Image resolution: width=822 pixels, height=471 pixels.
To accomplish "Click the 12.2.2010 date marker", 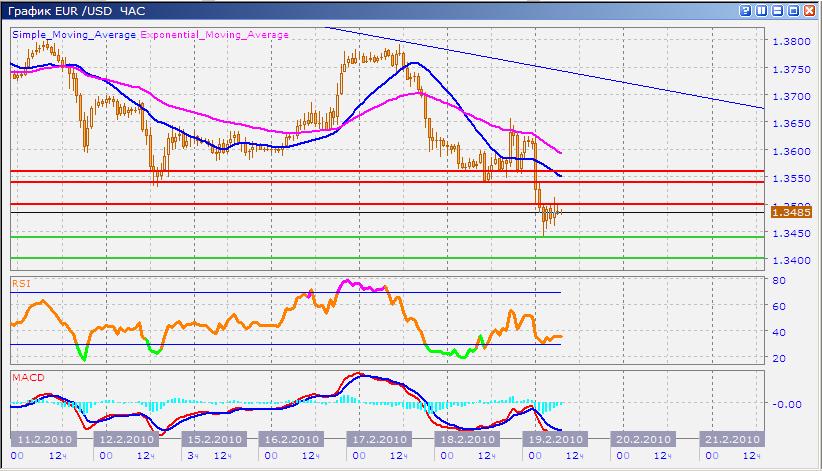I will coord(125,439).
